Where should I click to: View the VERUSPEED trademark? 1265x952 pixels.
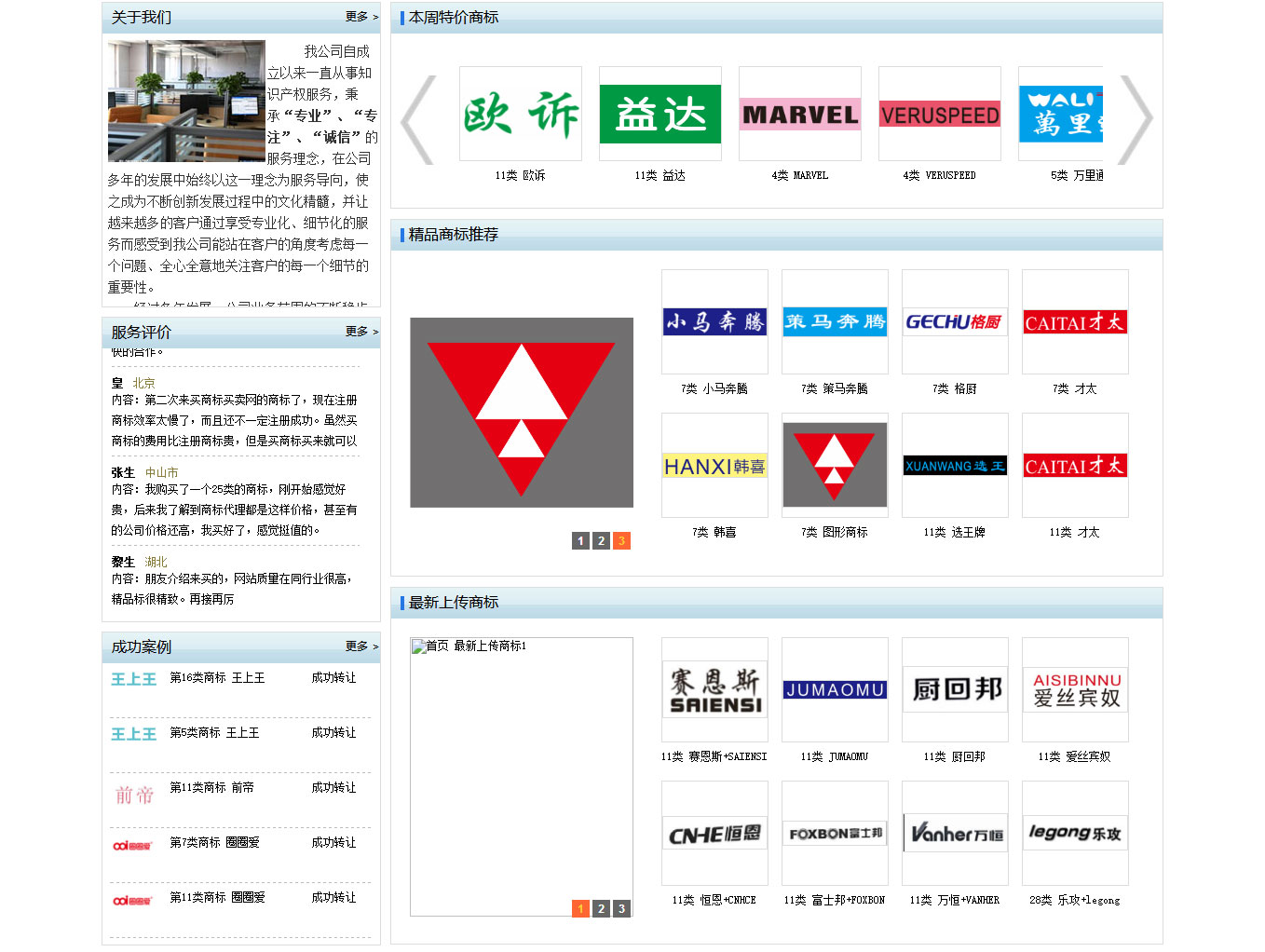coord(939,114)
